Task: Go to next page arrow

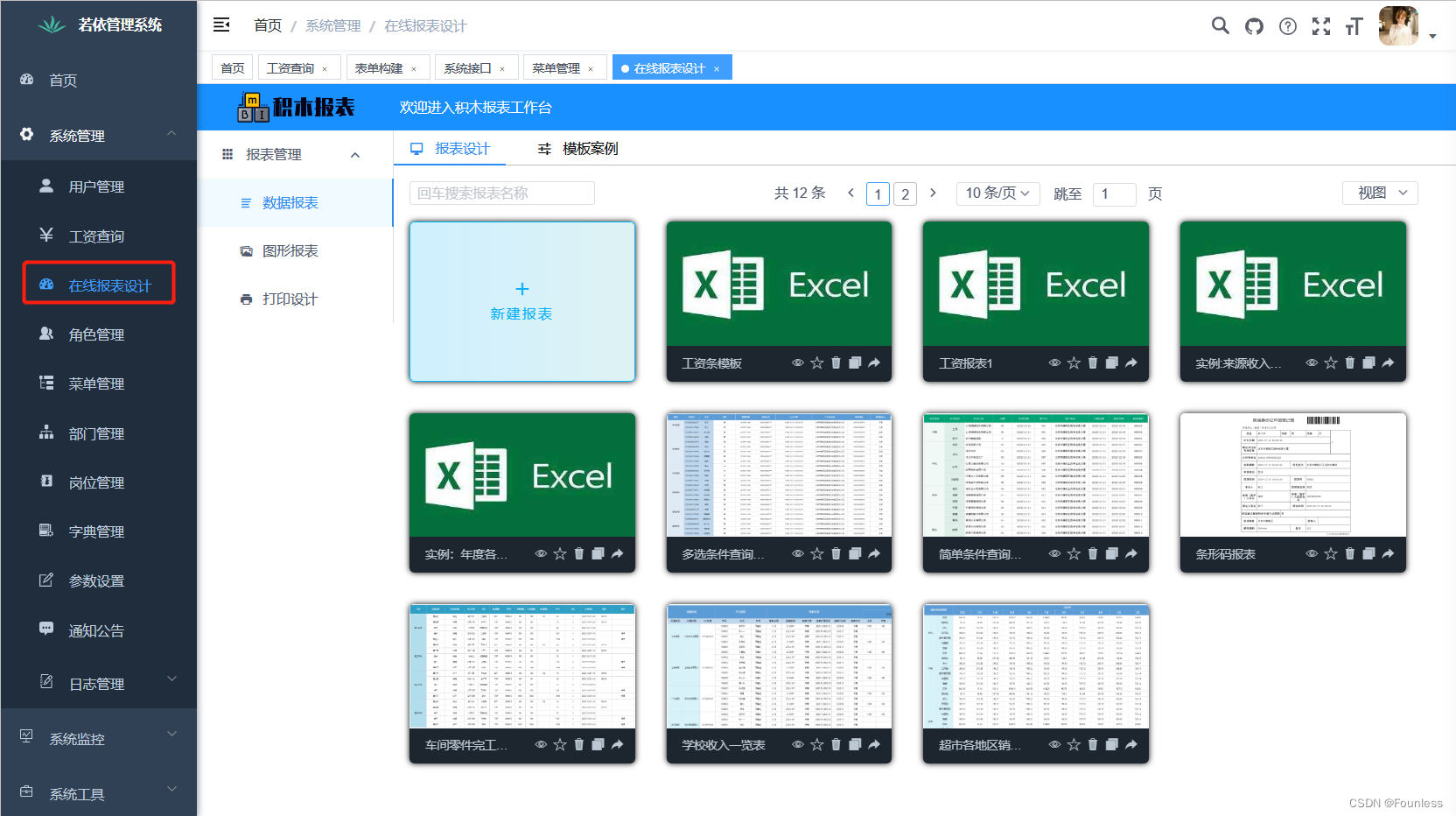Action: click(933, 193)
